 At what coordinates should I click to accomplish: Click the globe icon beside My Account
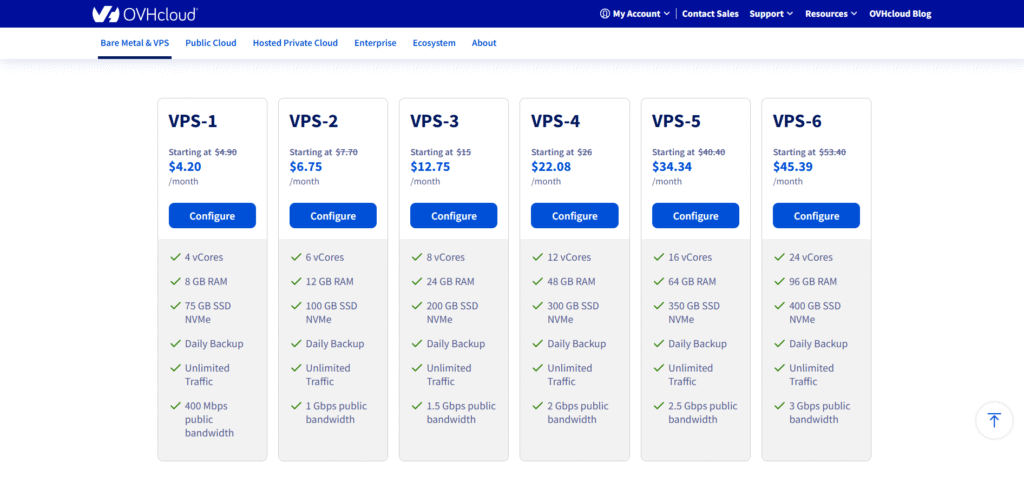(x=604, y=14)
